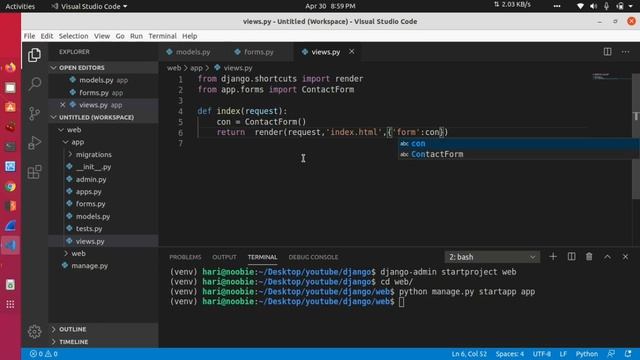640x360 pixels.
Task: Click the errors and warnings status indicator
Action: coord(44,354)
